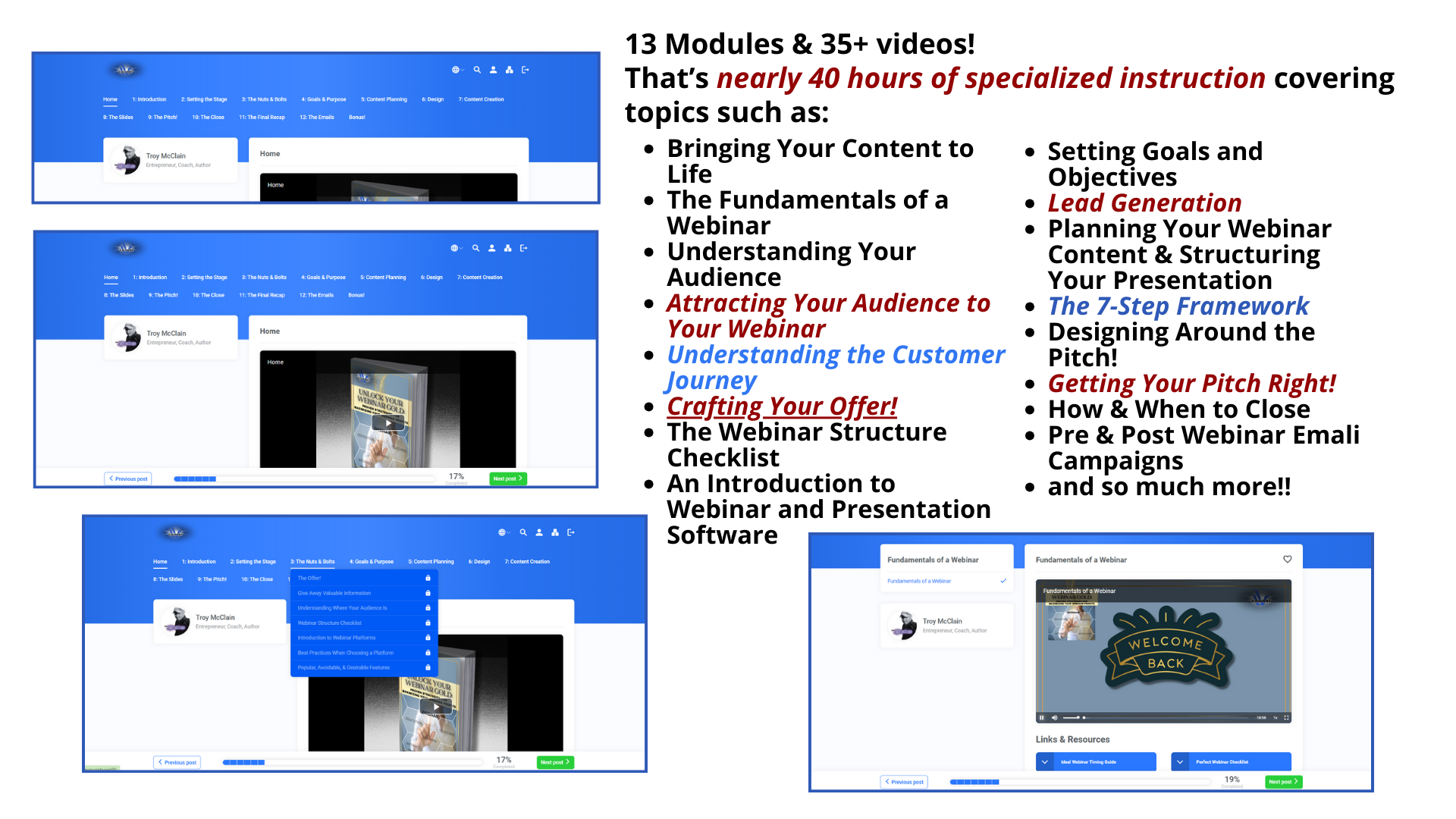Adjust the volume slider in the video player

1071,717
